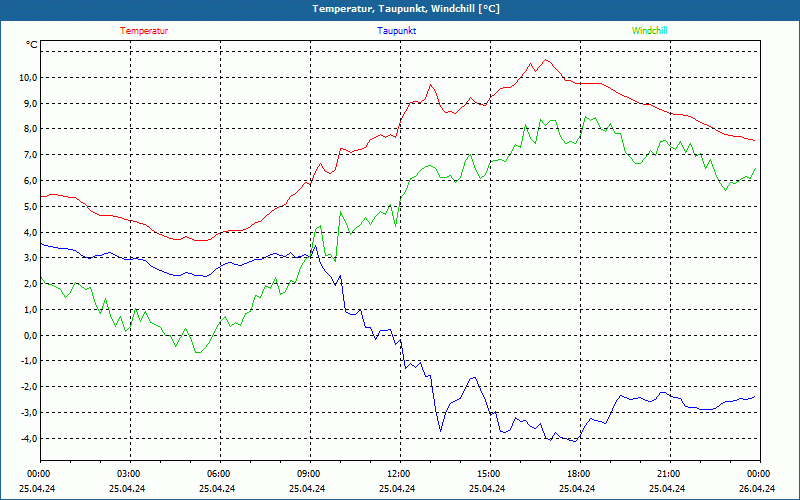The height and width of the screenshot is (500, 800).
Task: Click the °C unit label
Action: pyautogui.click(x=32, y=45)
